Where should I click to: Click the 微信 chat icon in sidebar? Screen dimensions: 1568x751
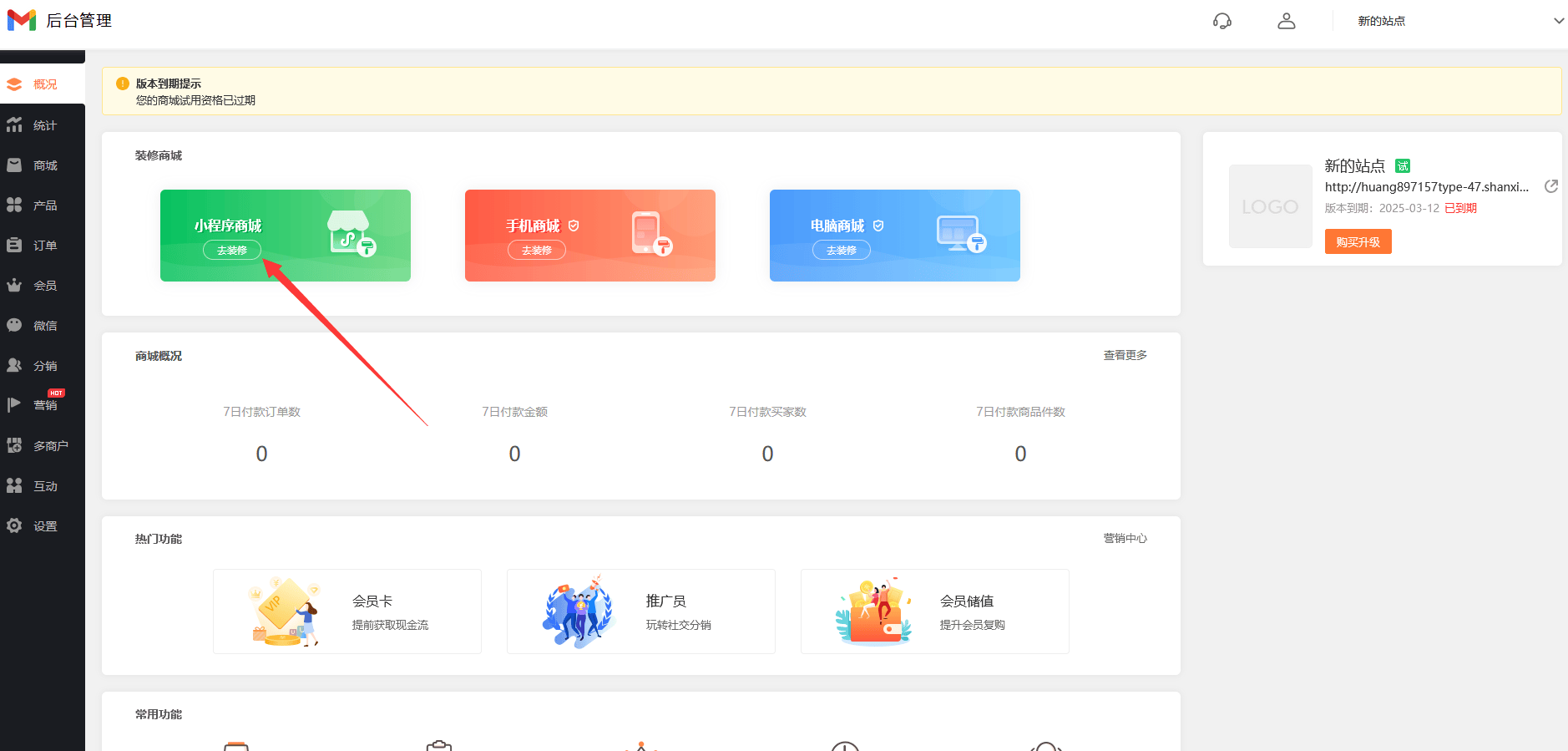coord(14,326)
